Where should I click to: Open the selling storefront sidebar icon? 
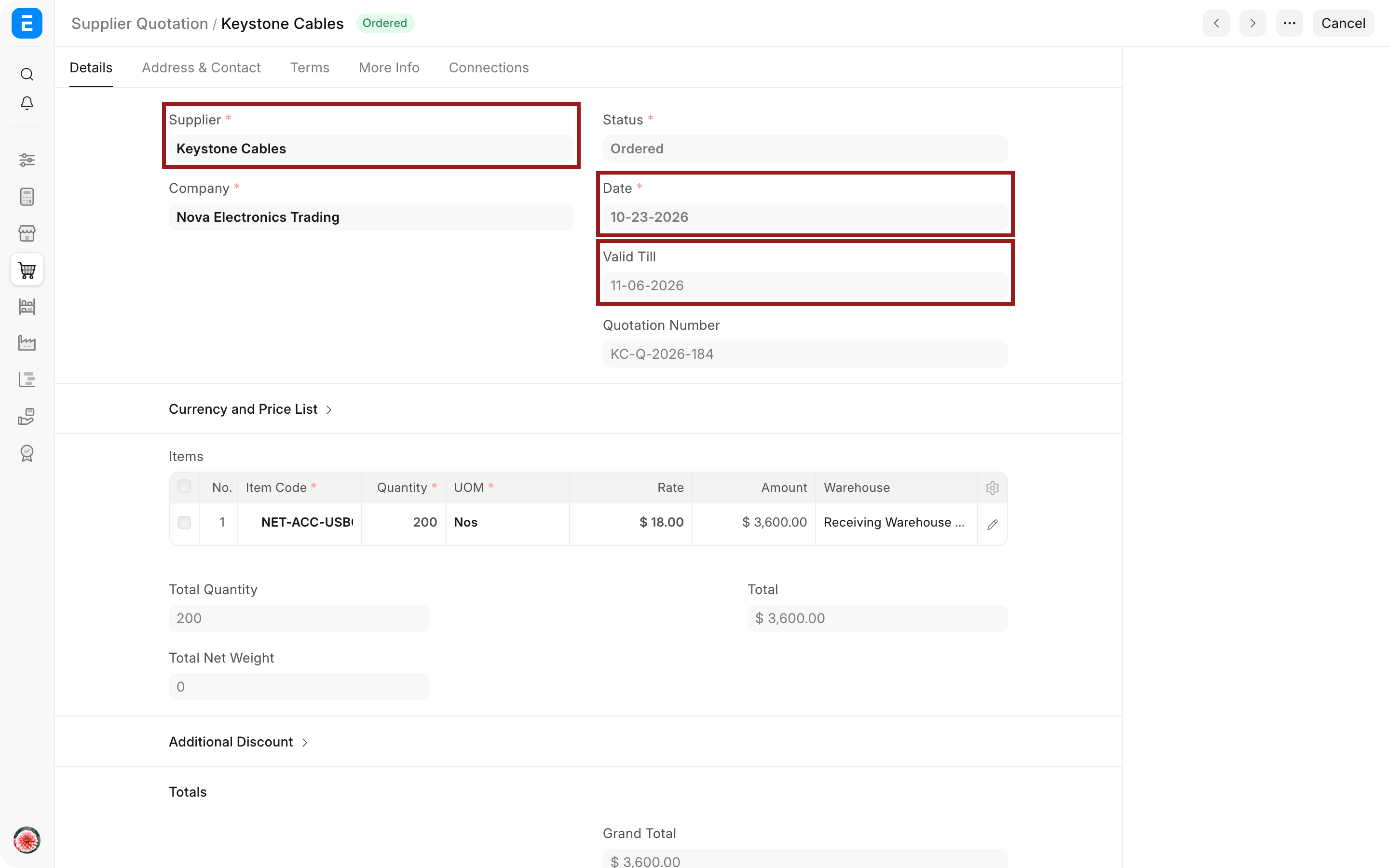(27, 234)
